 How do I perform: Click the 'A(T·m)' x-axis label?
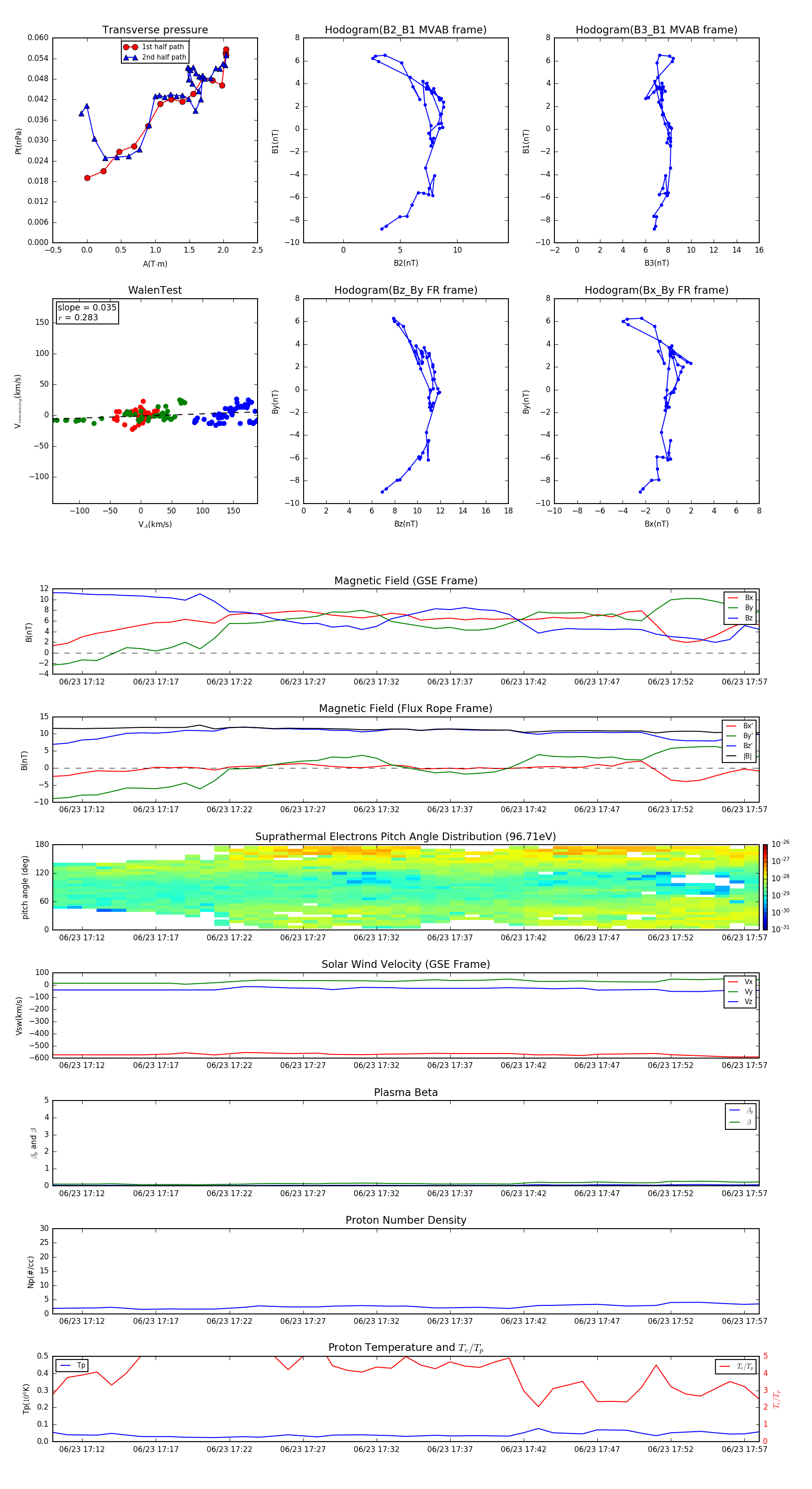coord(155,264)
